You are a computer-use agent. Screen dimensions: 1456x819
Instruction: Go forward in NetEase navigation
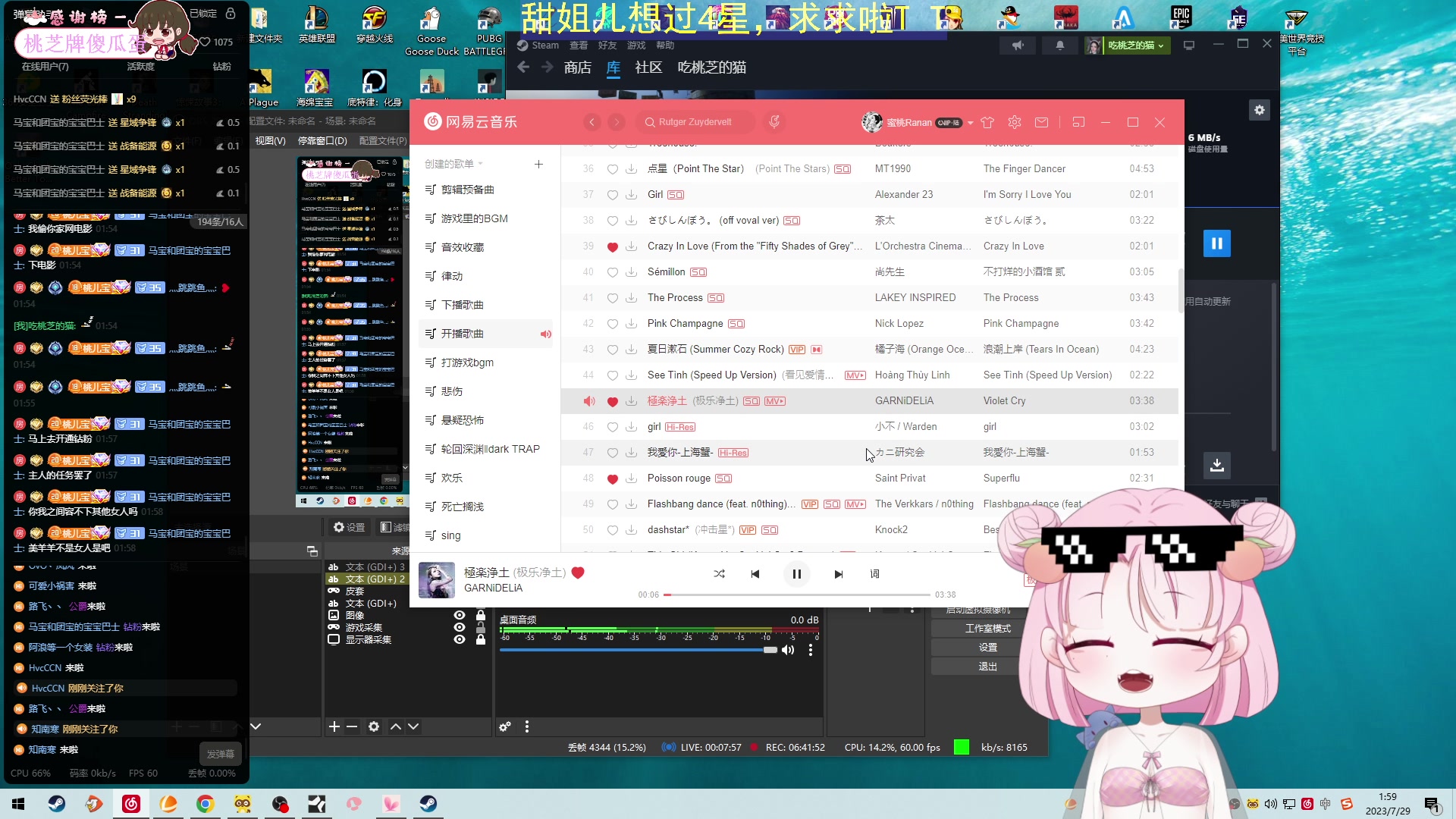[x=617, y=122]
